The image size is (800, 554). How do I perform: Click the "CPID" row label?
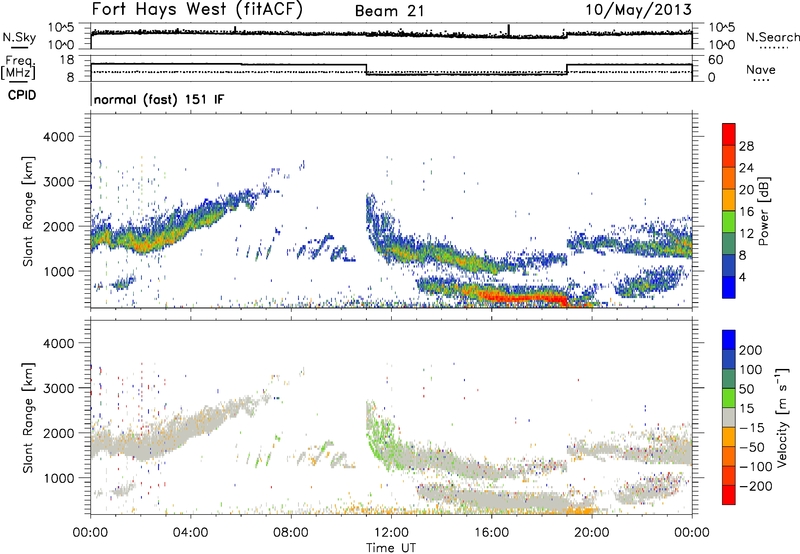[22, 95]
